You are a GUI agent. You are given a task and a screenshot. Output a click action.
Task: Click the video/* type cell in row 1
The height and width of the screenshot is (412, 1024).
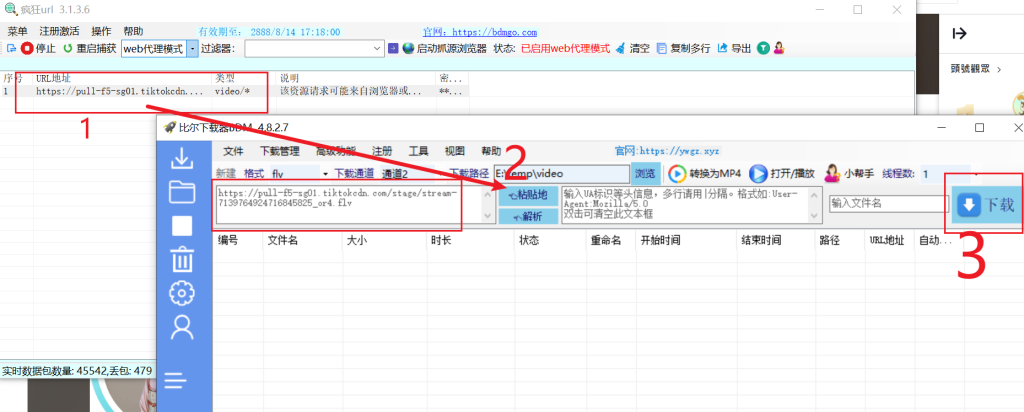click(232, 91)
